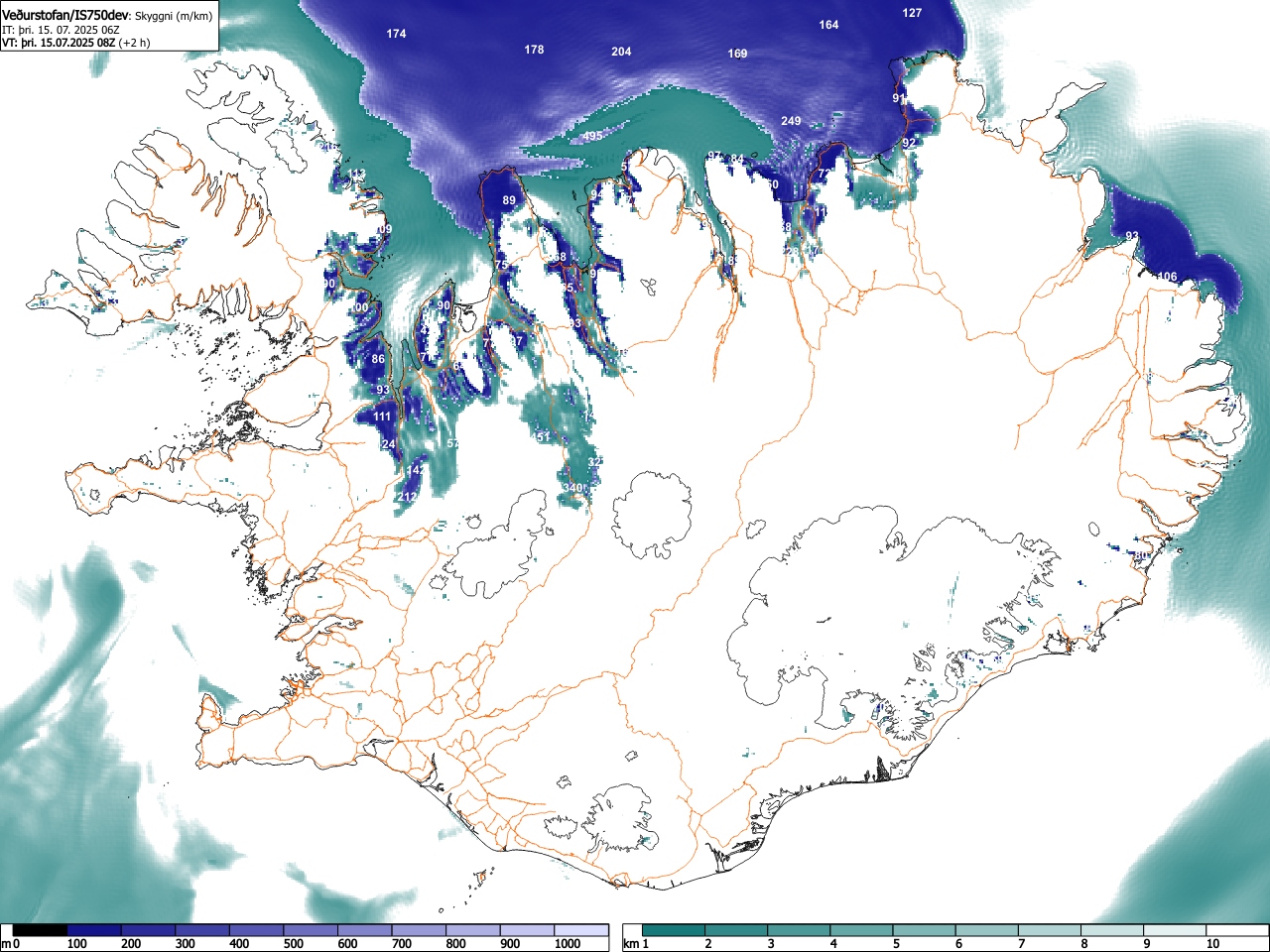
Task: Click the 'VT: þri. 15.07.2025 08Z' line
Action: 60,43
